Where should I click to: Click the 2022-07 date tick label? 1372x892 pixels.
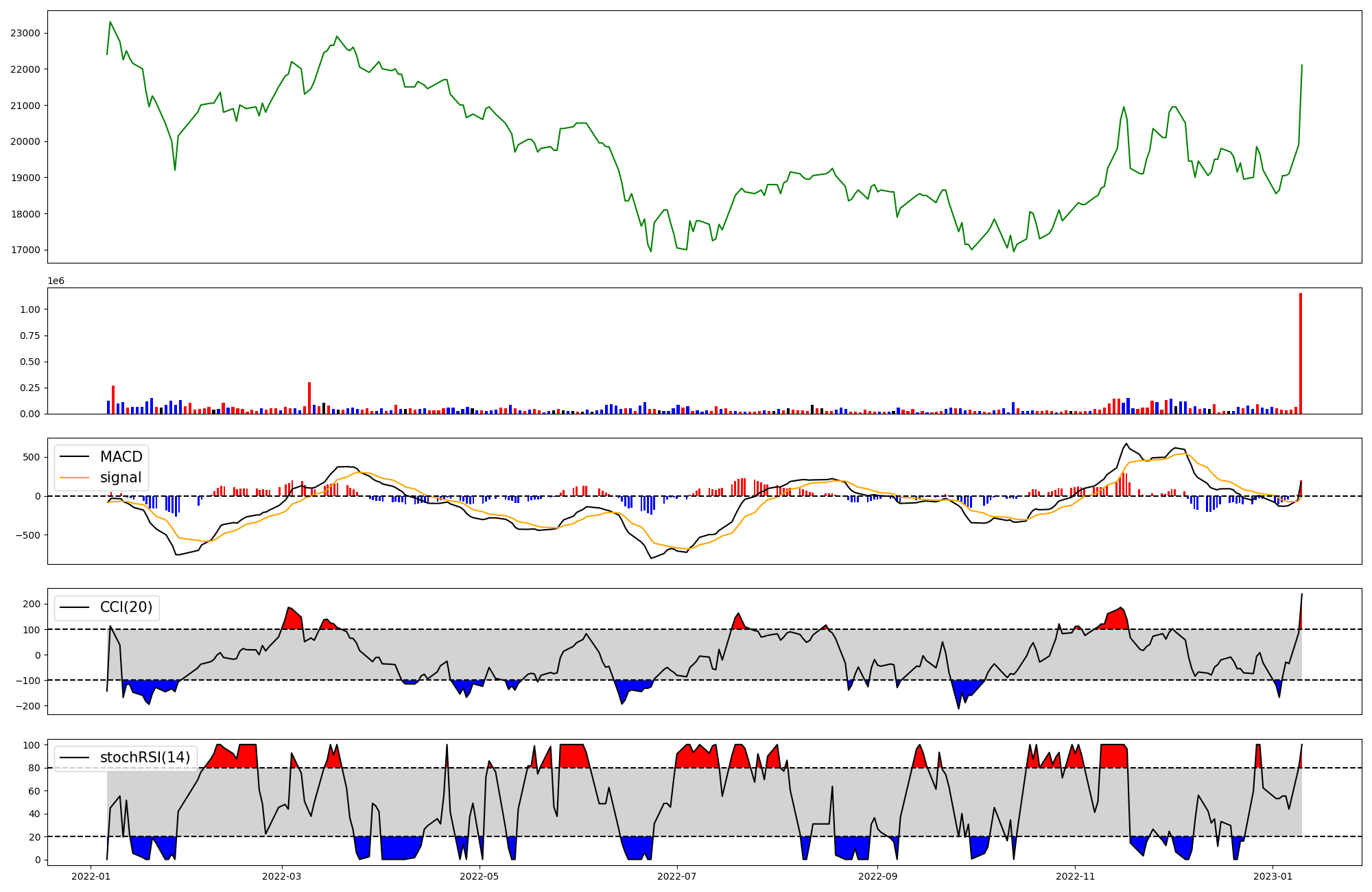677,876
